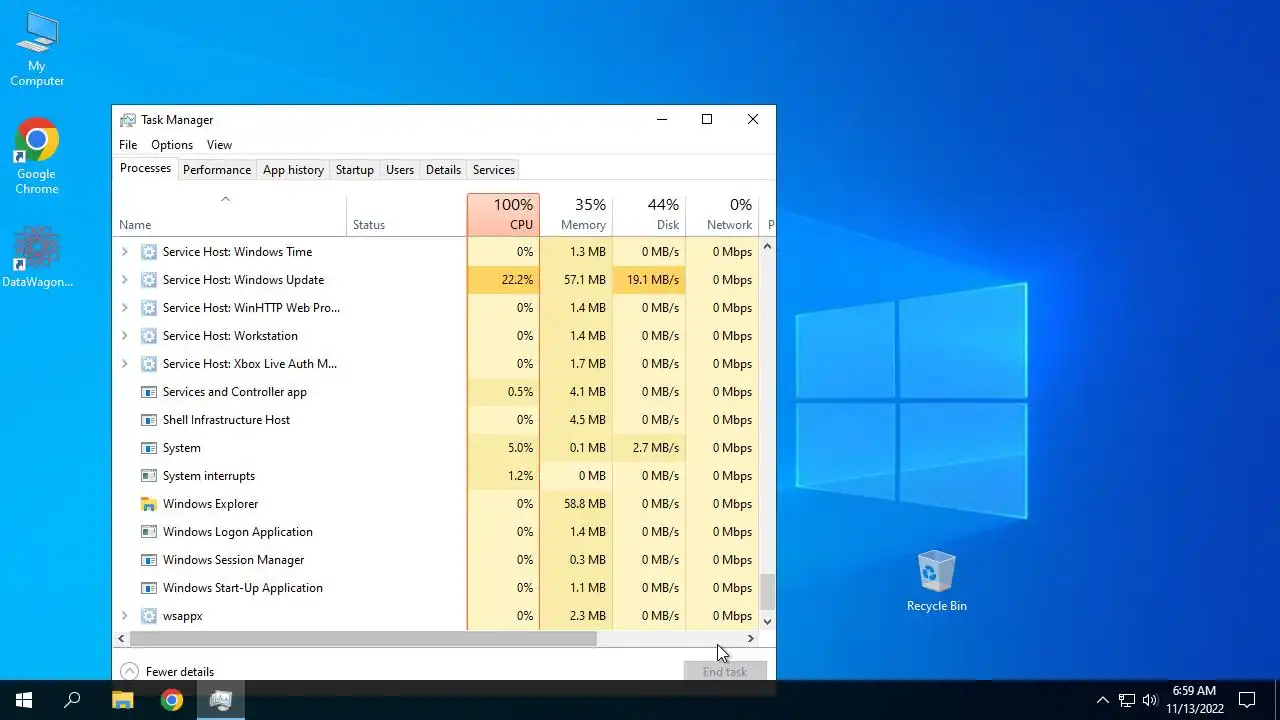Switch to the App history tab

293,170
